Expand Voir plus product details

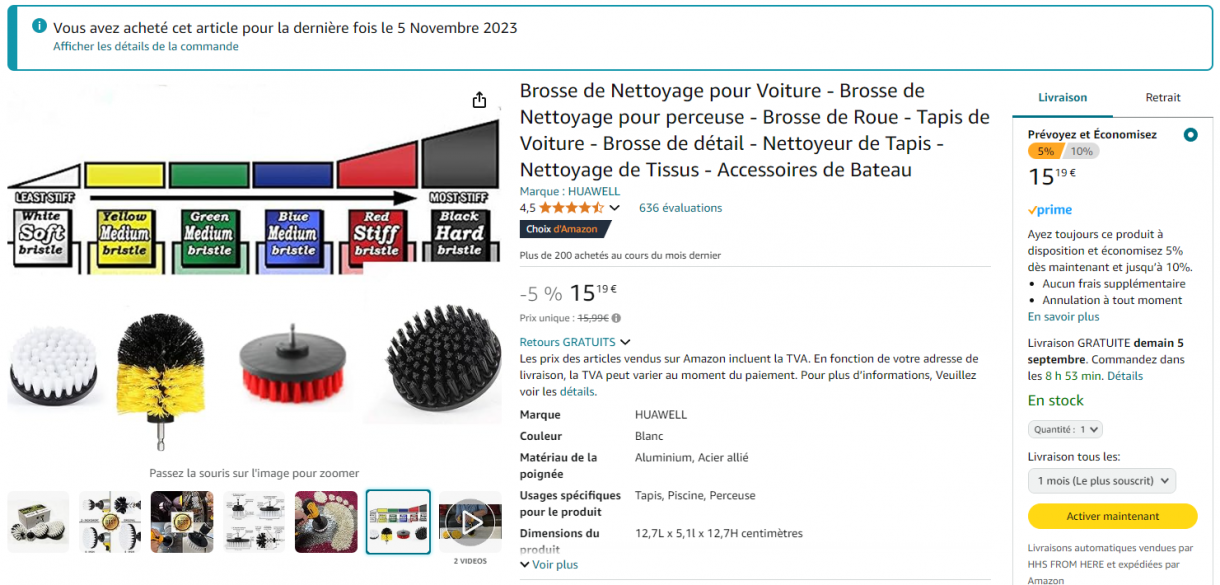[548, 565]
